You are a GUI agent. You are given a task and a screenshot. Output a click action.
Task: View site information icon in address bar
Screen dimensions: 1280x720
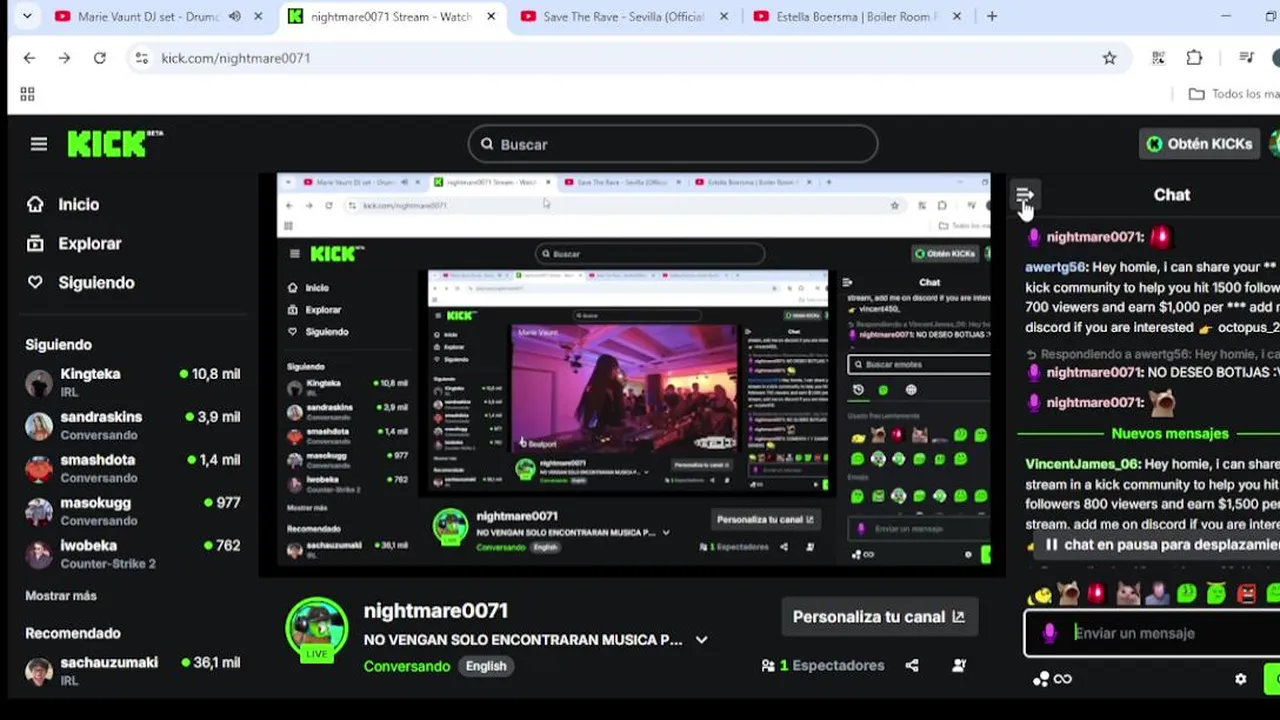pos(142,58)
